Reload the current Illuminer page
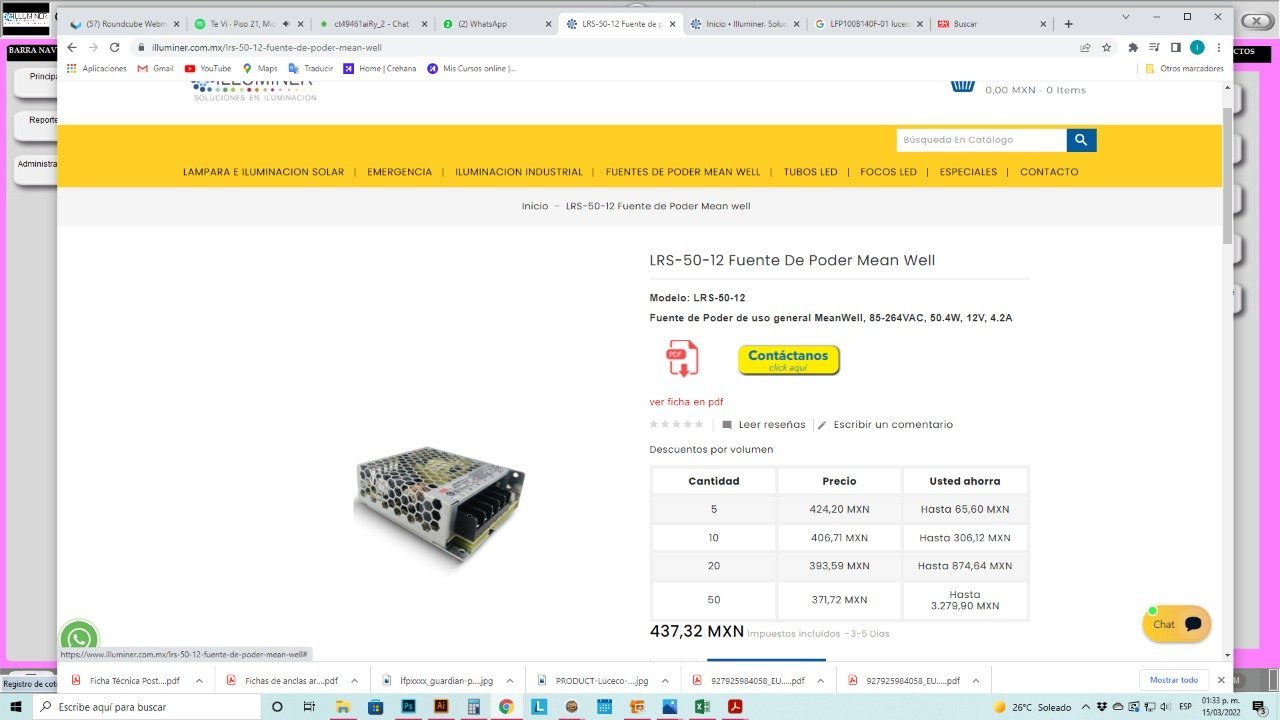Screen dimensions: 1280x720 [x=114, y=47]
